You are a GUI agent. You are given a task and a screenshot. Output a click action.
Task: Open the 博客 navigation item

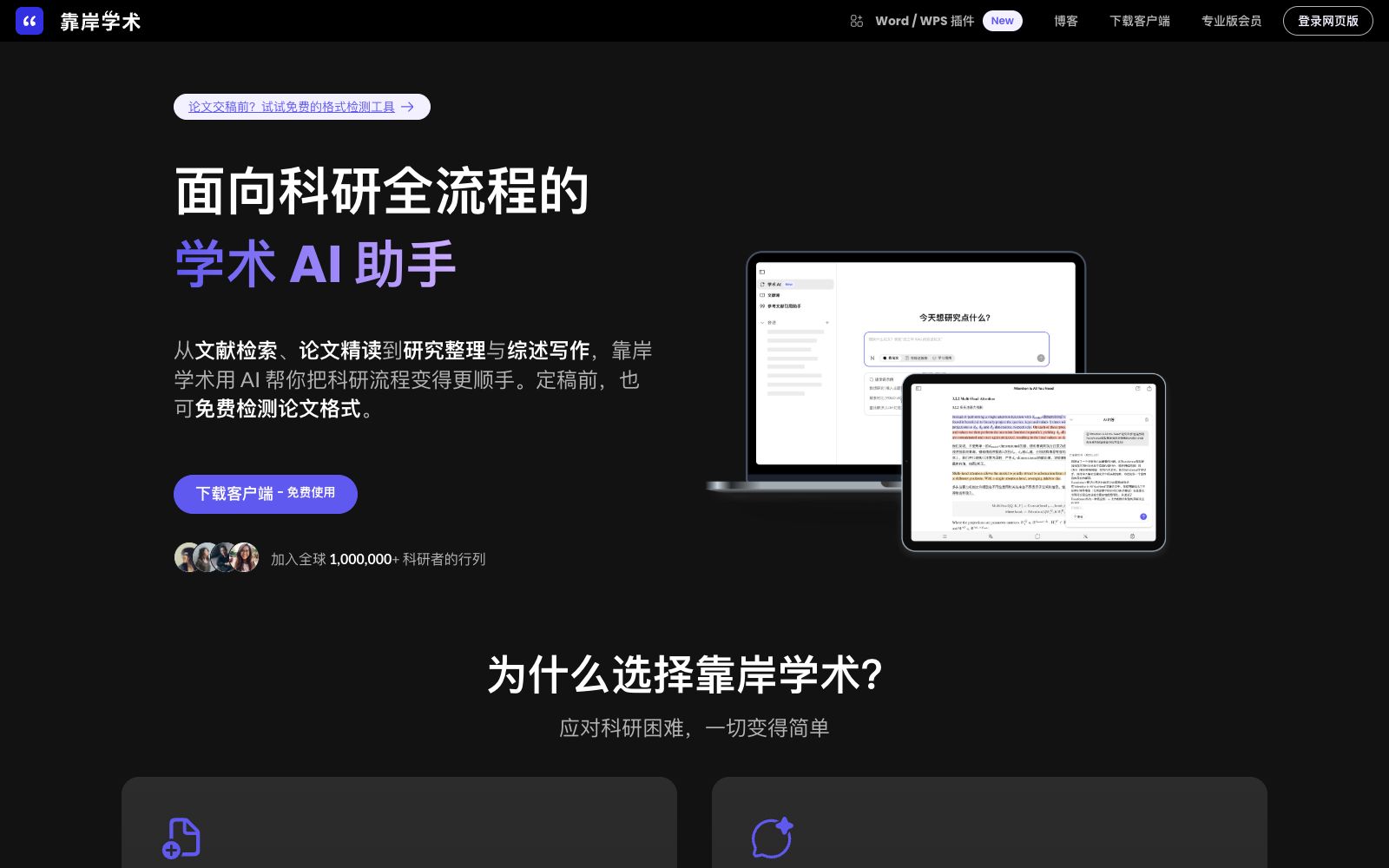(1066, 21)
